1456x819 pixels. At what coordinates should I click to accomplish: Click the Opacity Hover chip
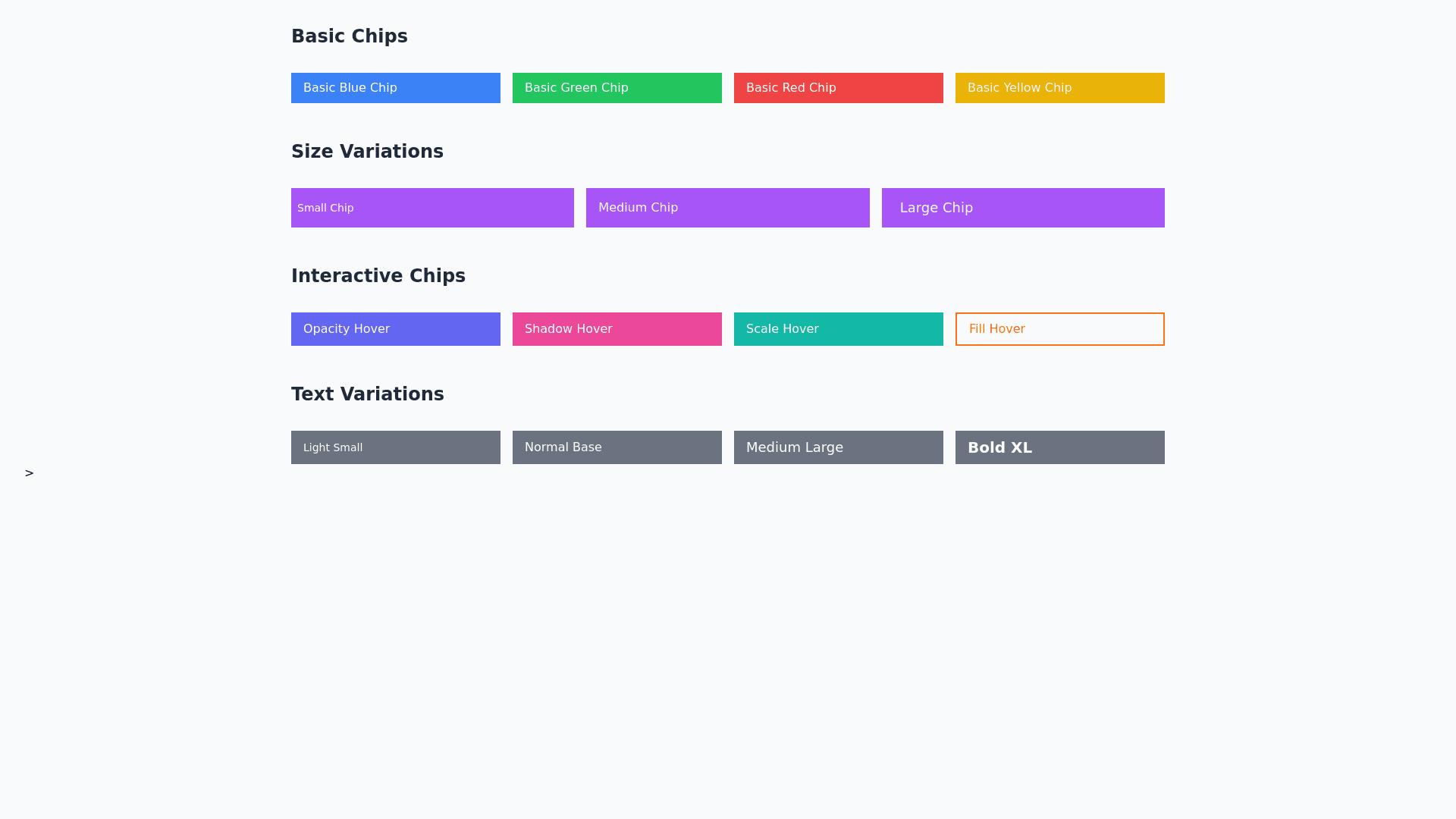395,329
